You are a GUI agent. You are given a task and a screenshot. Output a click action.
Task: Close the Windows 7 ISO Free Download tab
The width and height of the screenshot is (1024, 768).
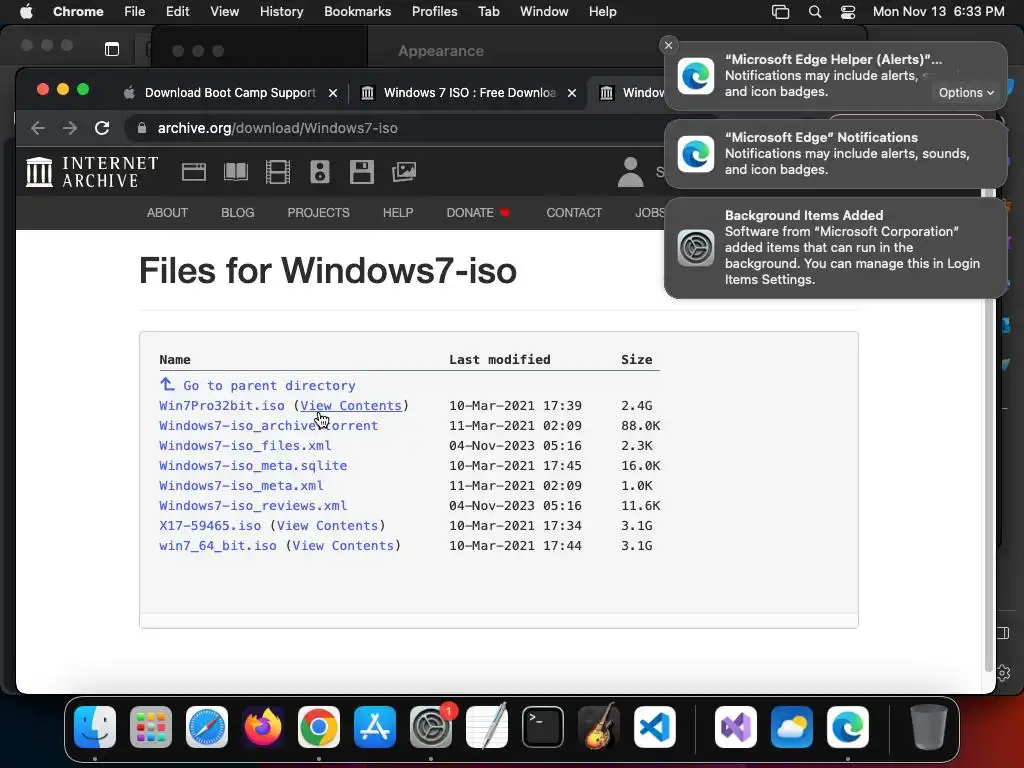point(572,93)
